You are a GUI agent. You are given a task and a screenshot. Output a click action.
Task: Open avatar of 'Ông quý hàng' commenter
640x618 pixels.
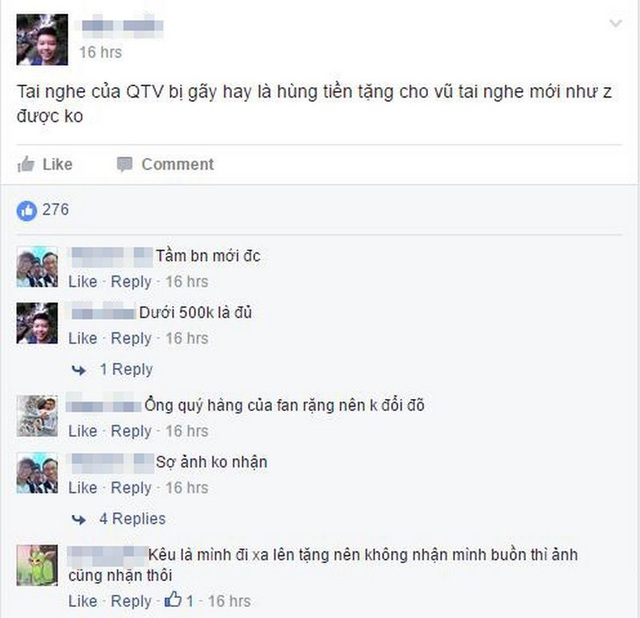(x=37, y=416)
